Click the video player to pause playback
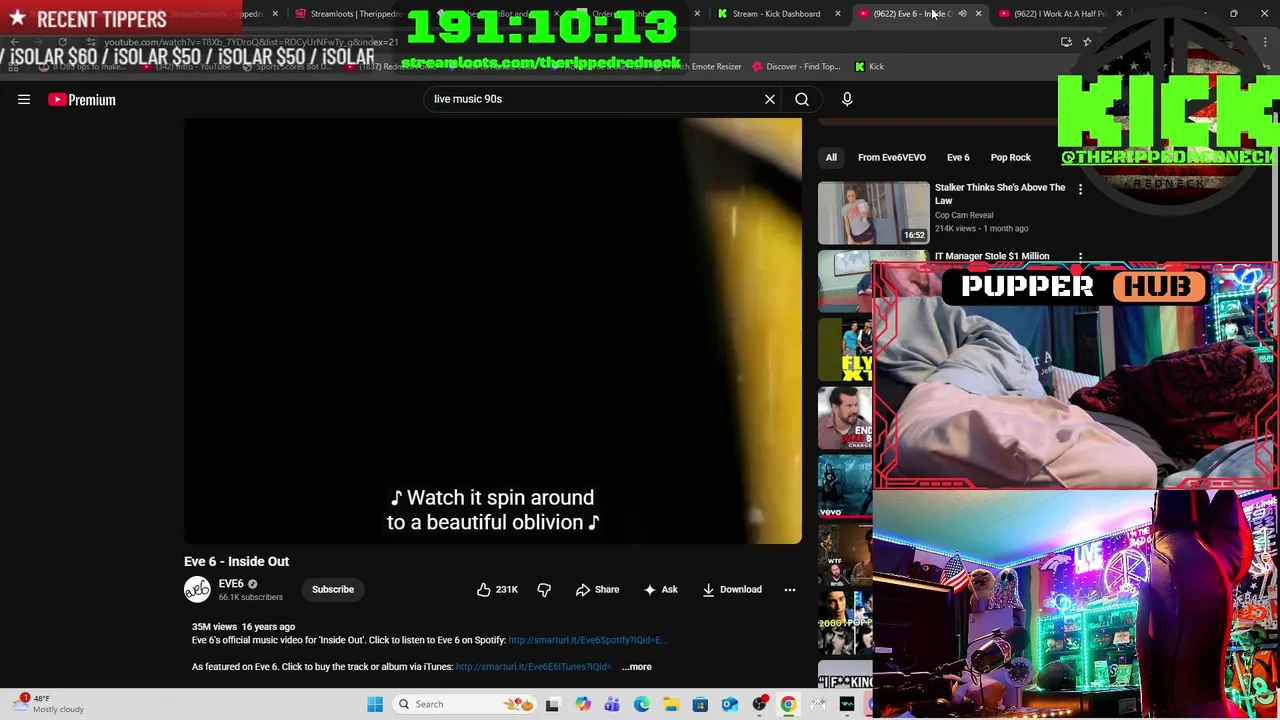The image size is (1280, 720). coord(493,331)
